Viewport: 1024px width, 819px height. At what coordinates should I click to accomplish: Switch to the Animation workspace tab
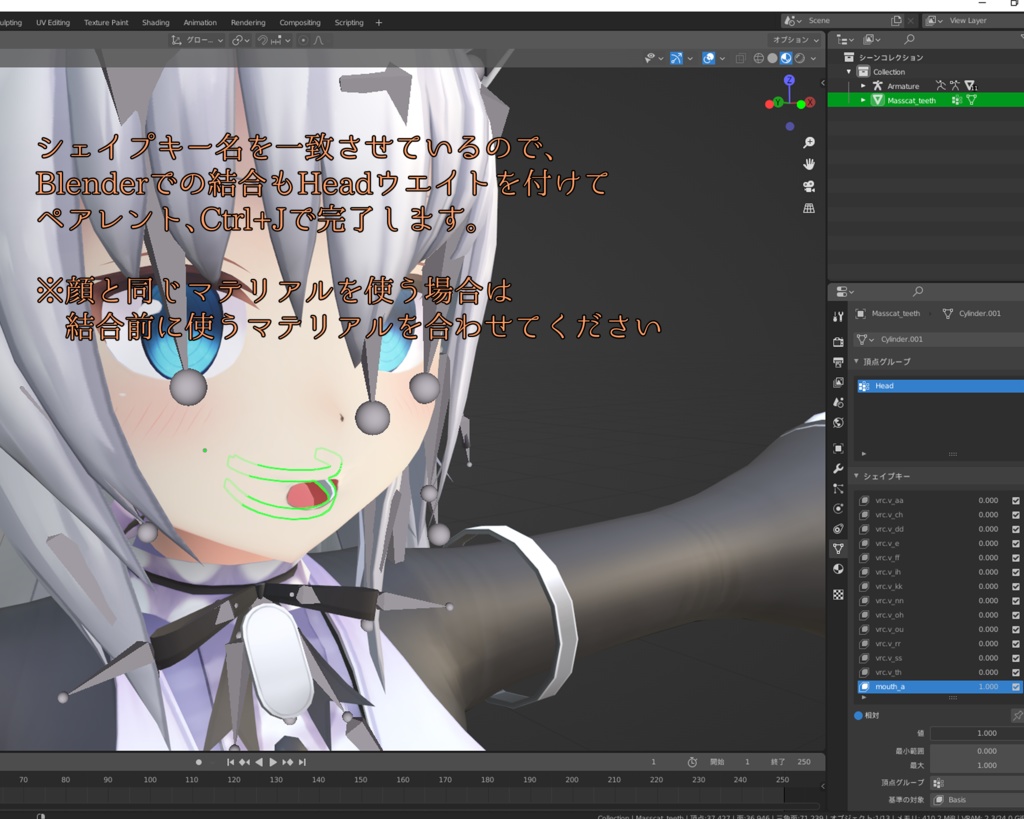(x=200, y=21)
